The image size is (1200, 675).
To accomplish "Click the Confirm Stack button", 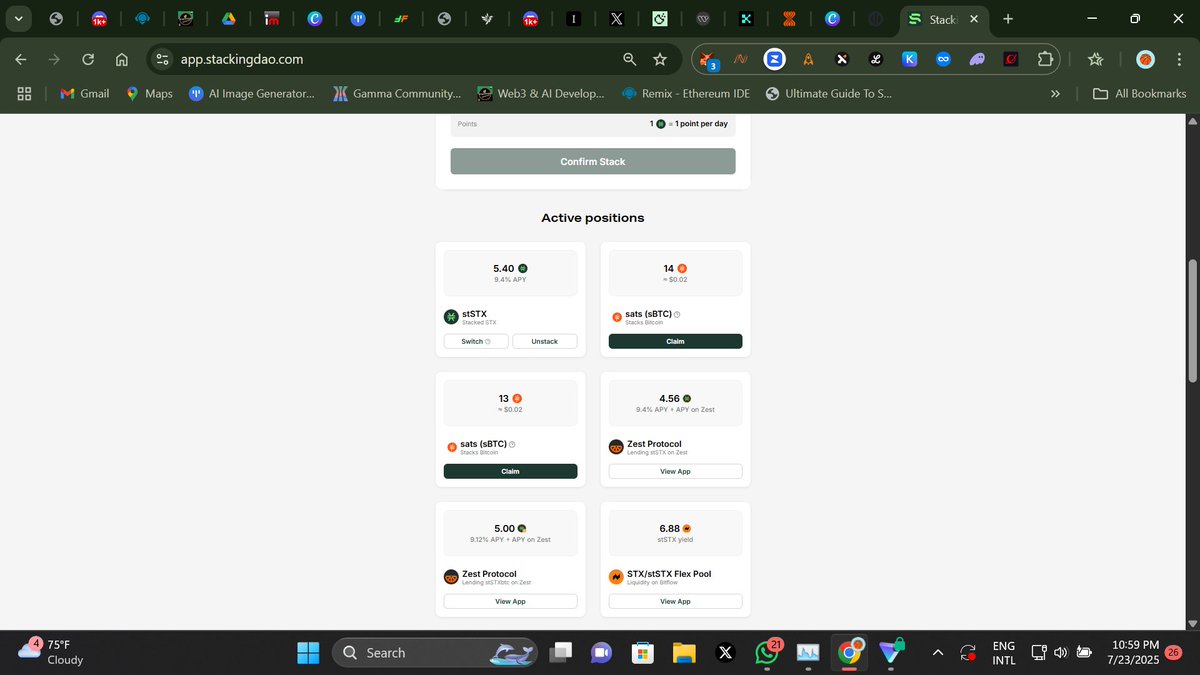I will click(x=593, y=161).
